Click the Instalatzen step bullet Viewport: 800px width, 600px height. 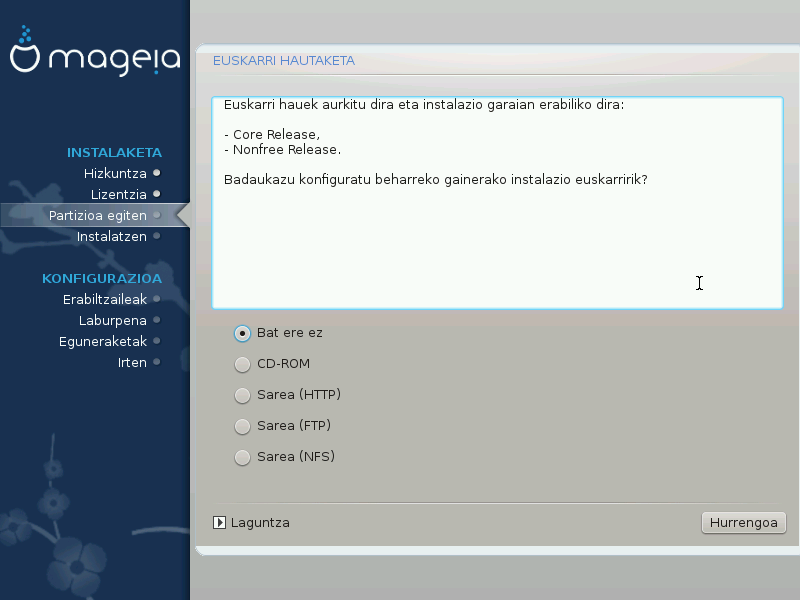click(x=157, y=237)
